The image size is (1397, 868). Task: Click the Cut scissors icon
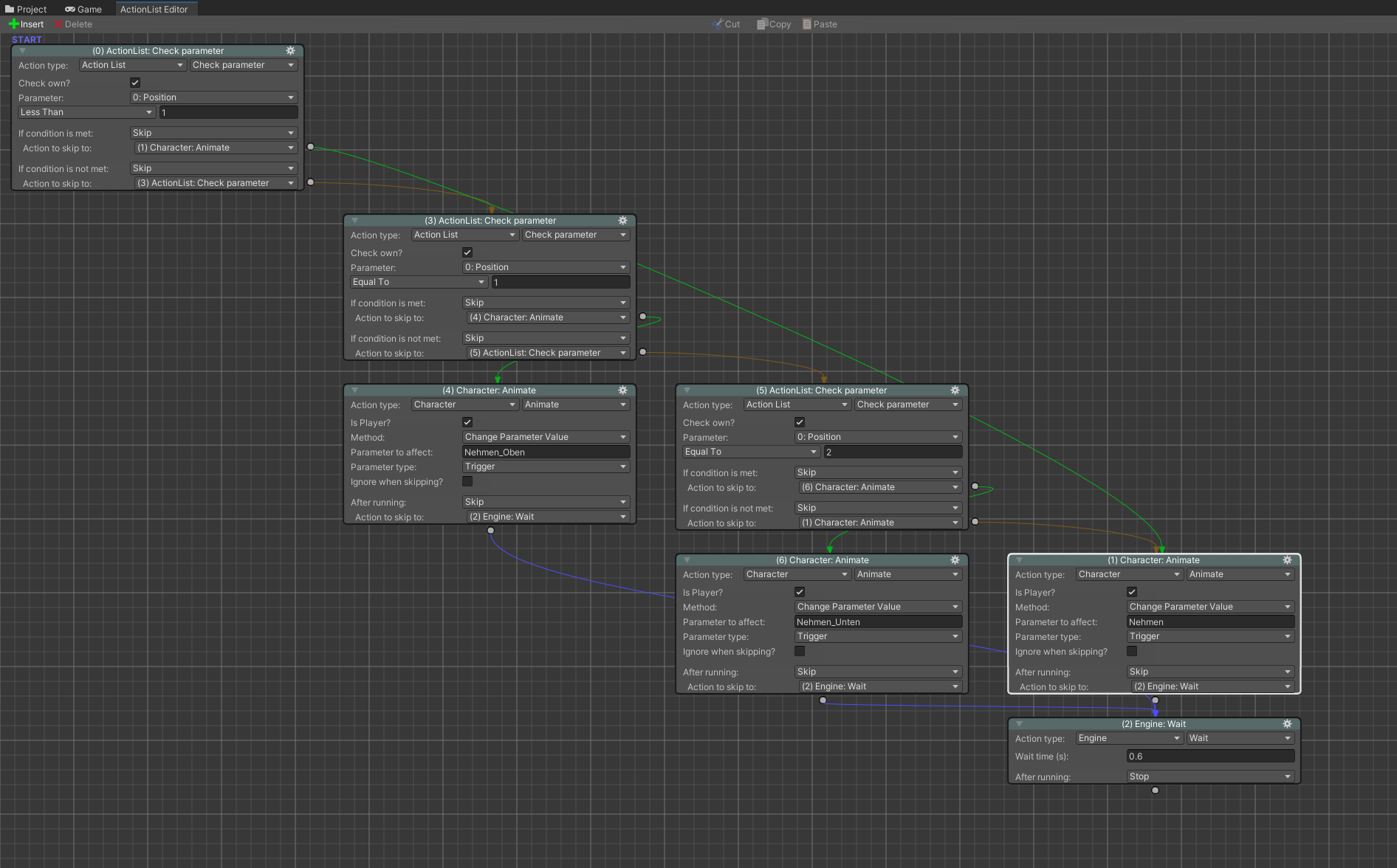click(716, 24)
